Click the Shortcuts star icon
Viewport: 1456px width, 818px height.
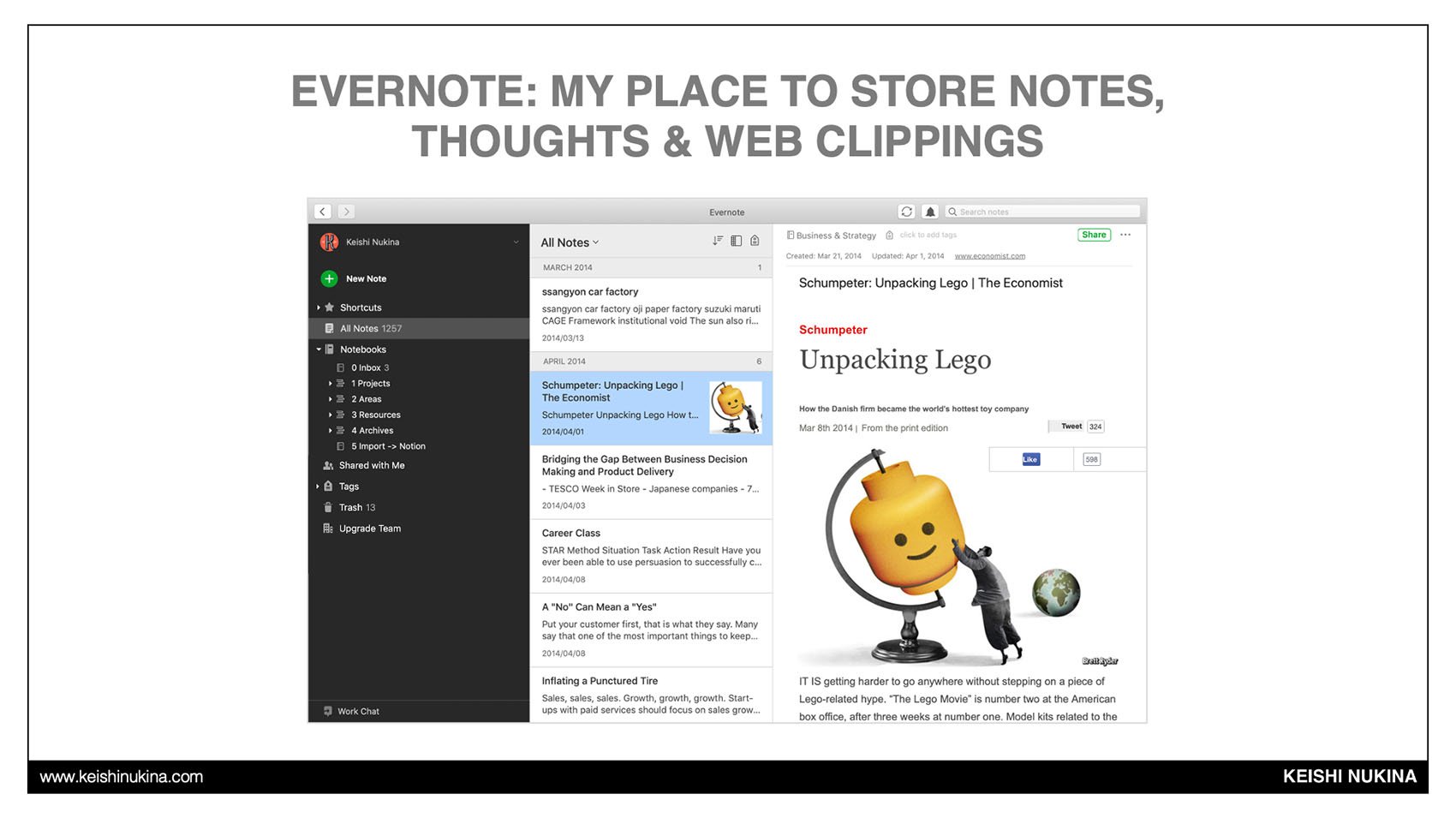[329, 307]
